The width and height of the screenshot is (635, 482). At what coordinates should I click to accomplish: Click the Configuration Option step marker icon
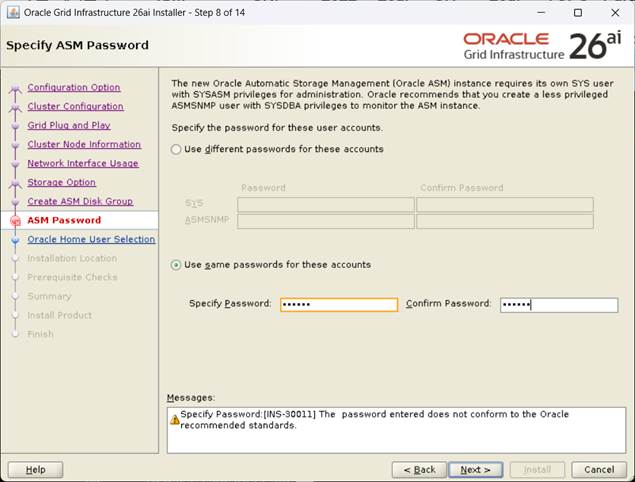(x=15, y=88)
